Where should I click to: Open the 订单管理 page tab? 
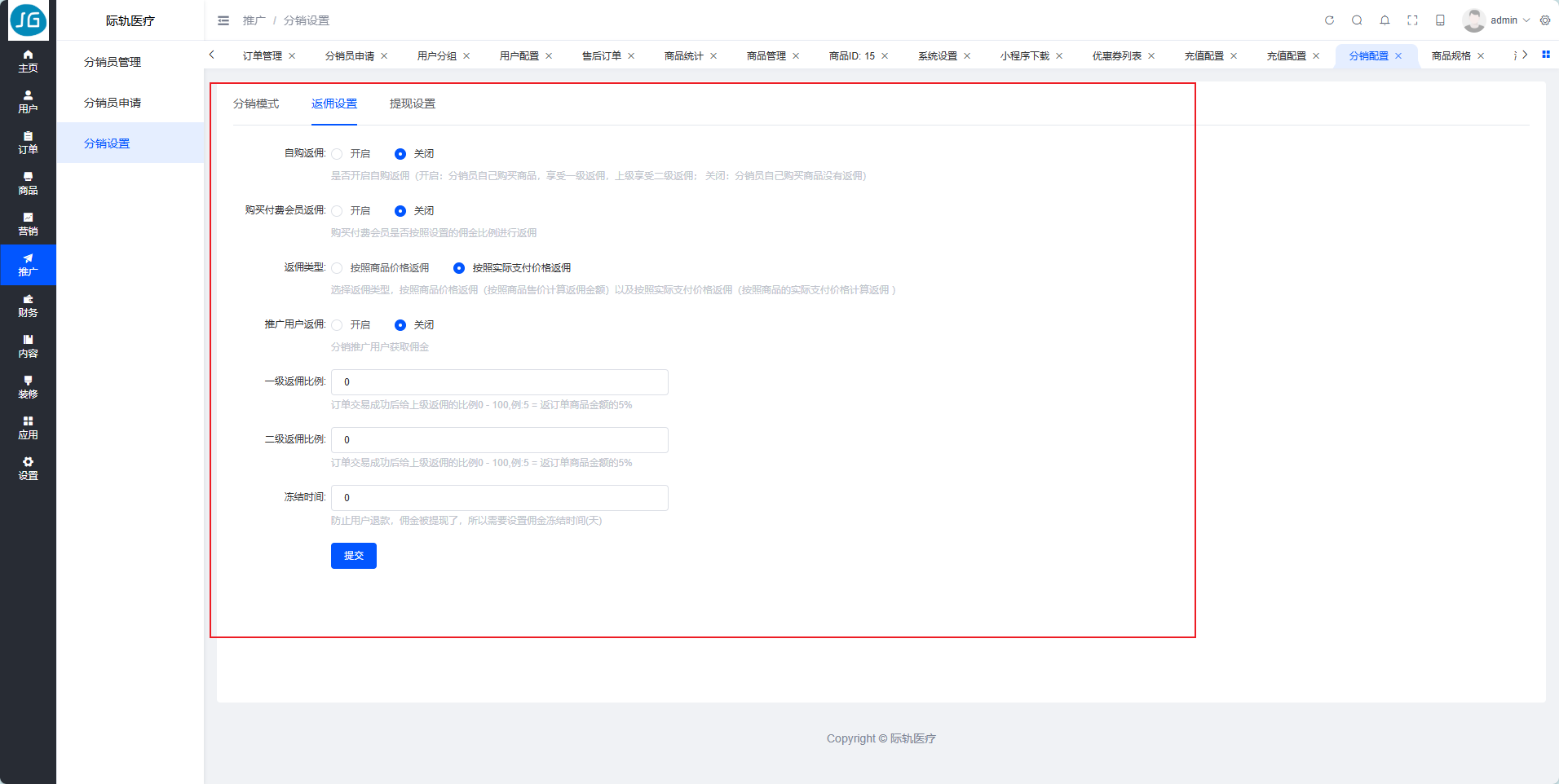click(x=263, y=56)
